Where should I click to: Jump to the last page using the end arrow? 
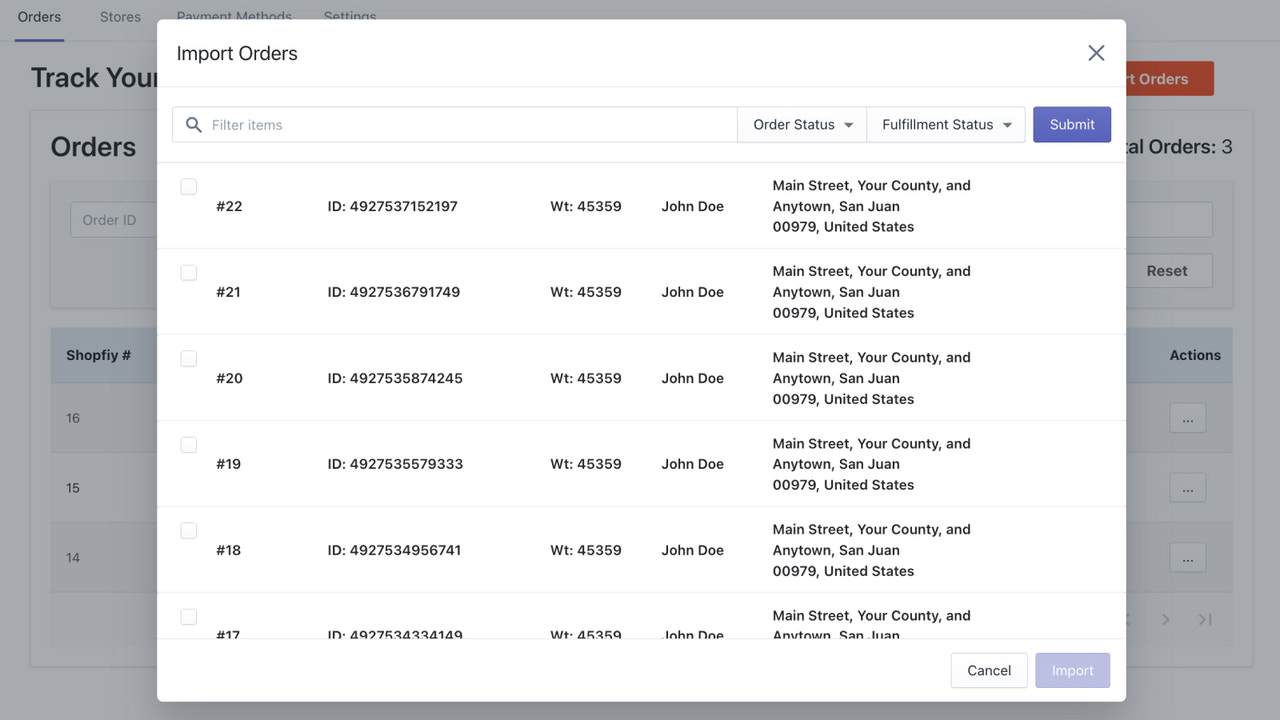tap(1205, 620)
